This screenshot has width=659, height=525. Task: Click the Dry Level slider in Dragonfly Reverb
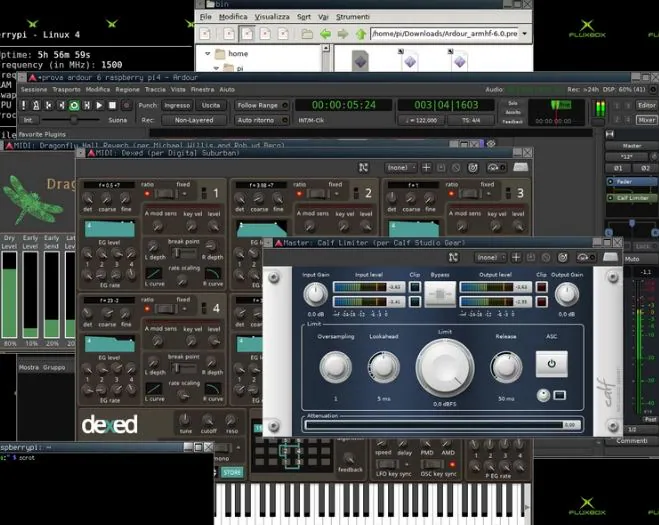click(9, 295)
